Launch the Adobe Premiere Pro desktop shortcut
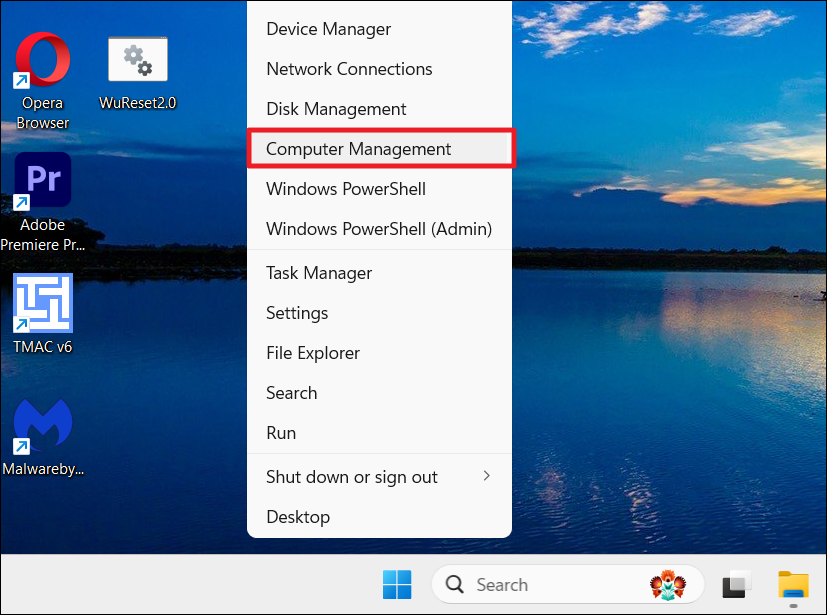Image resolution: width=827 pixels, height=615 pixels. 42,182
